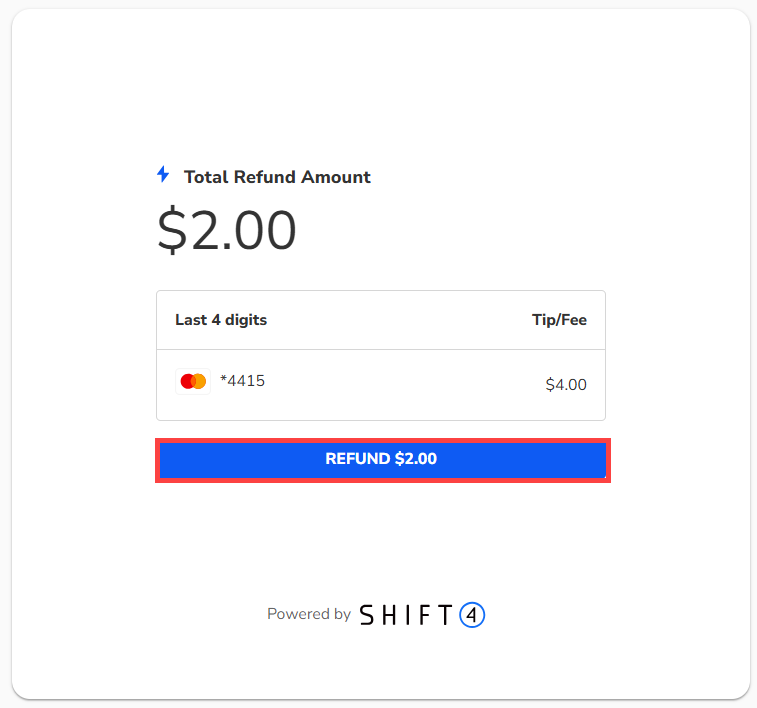Click the "Powered by" footer text
757x708 pixels.
(308, 614)
